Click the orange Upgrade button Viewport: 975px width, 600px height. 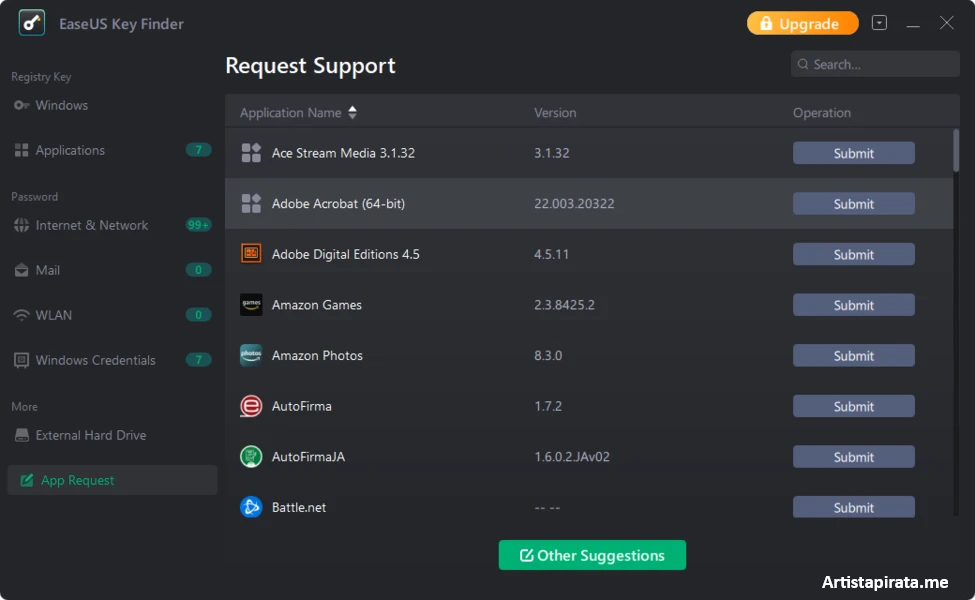pos(802,23)
